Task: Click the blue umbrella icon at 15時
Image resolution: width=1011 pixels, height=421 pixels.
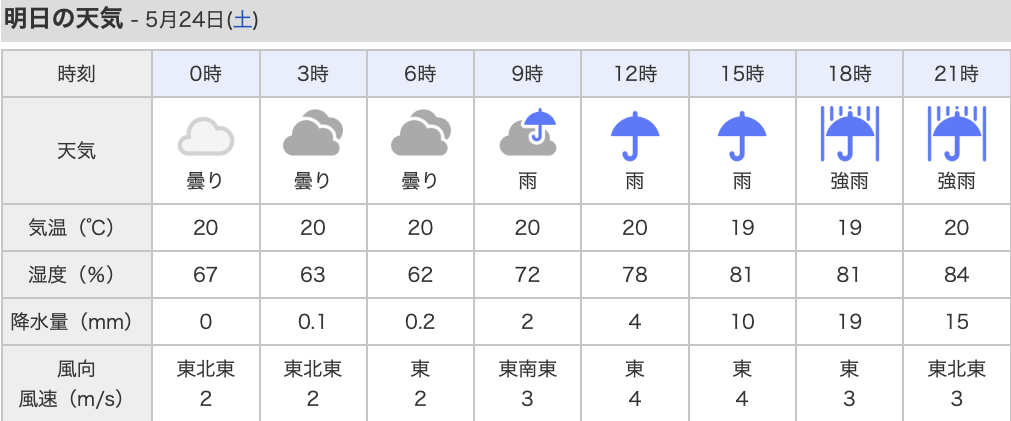Action: 742,135
